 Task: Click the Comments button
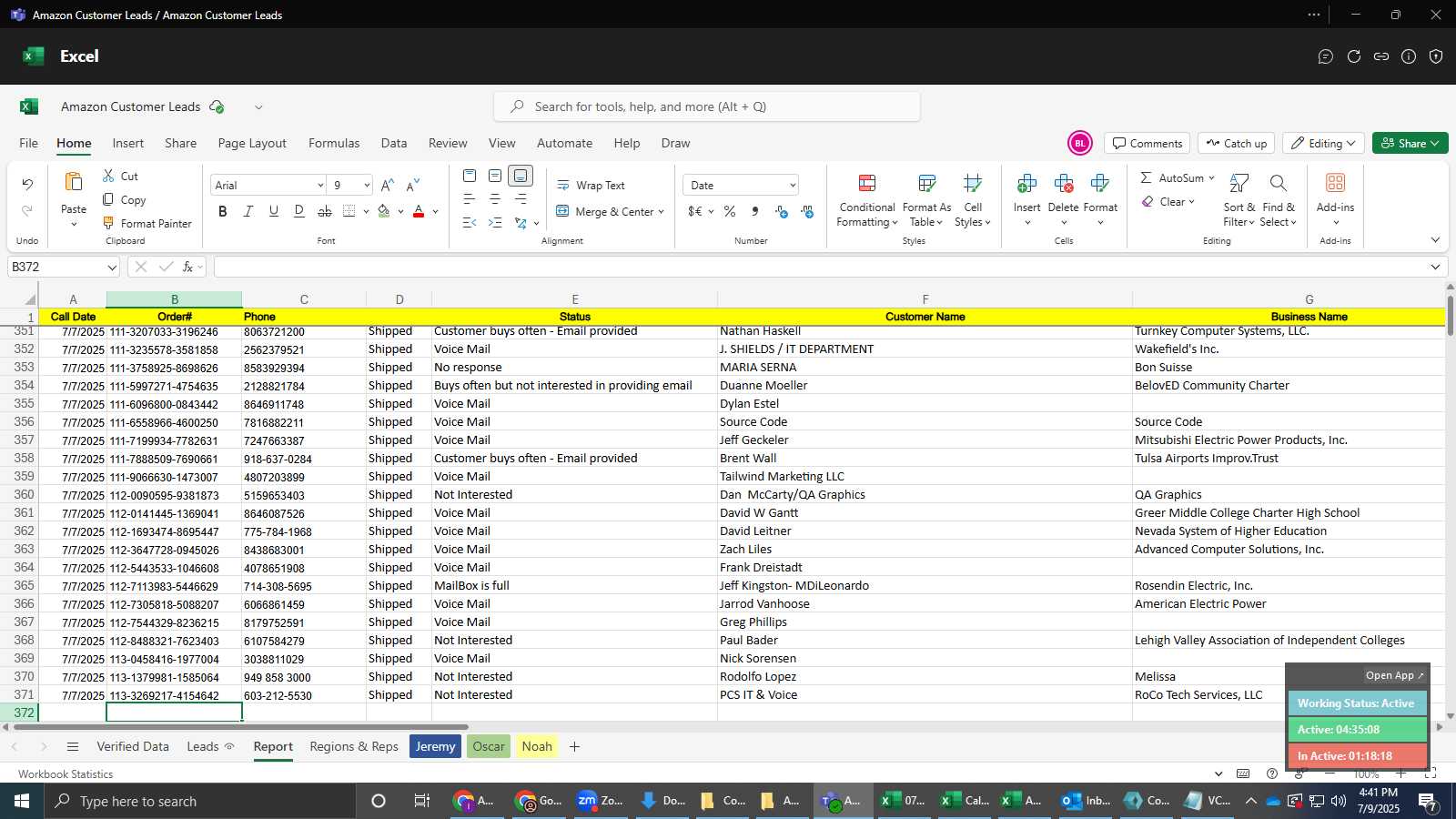pyautogui.click(x=1148, y=143)
